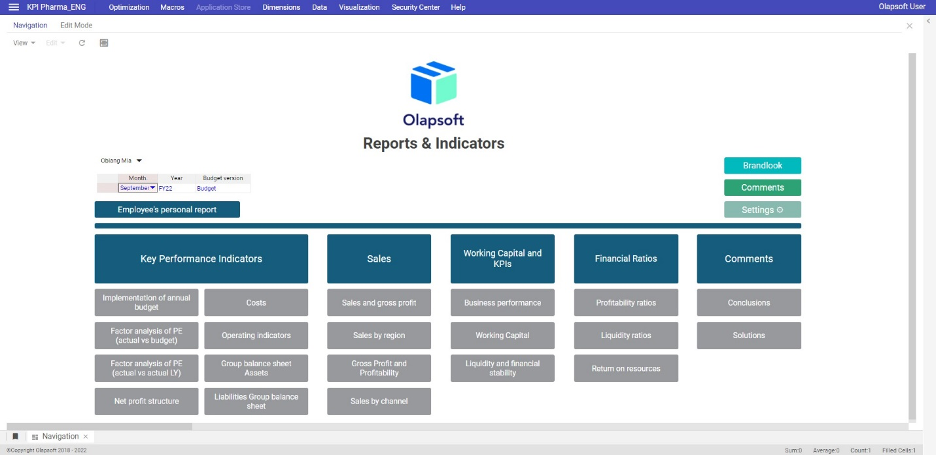Open the Liquidity ratios report
936x456 pixels.
point(626,335)
